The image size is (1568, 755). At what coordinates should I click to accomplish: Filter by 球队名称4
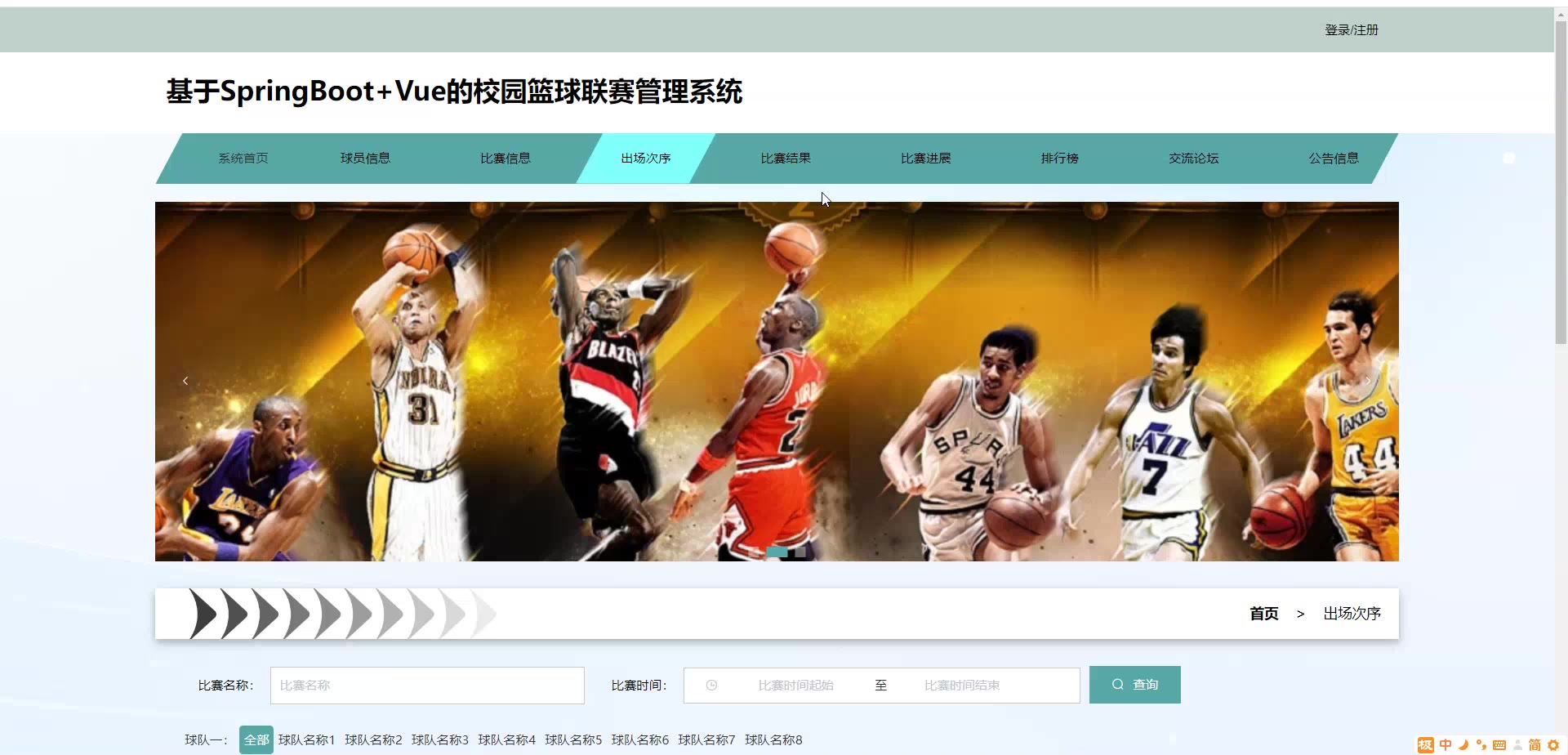point(506,740)
